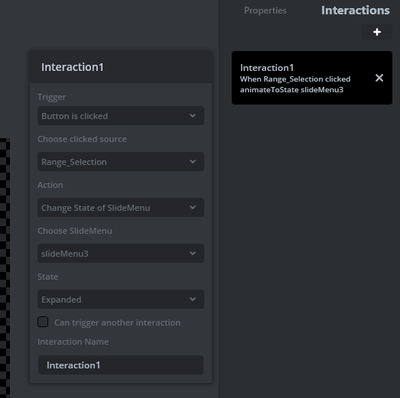Viewport: 400px width, 398px height.
Task: Open the State dropdown showing Expanded
Action: click(x=121, y=299)
